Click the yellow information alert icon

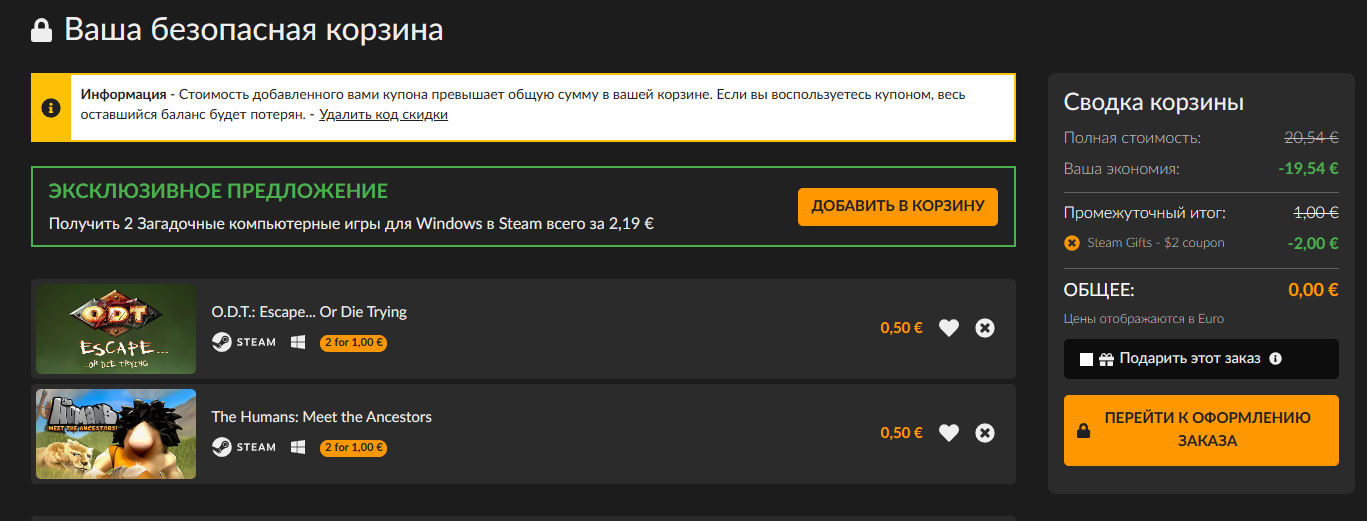(51, 107)
